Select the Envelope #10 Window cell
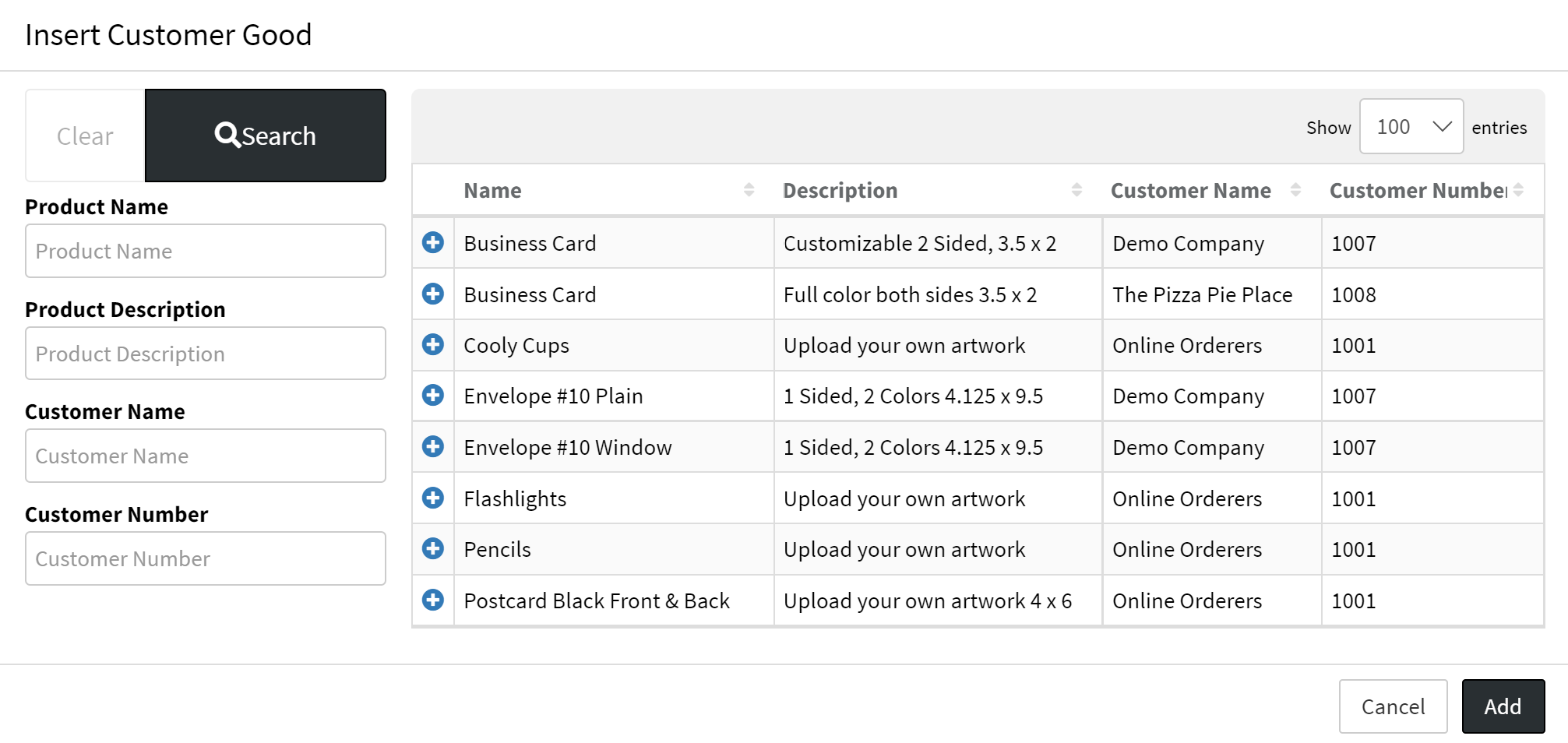The image size is (1568, 743). tap(614, 447)
